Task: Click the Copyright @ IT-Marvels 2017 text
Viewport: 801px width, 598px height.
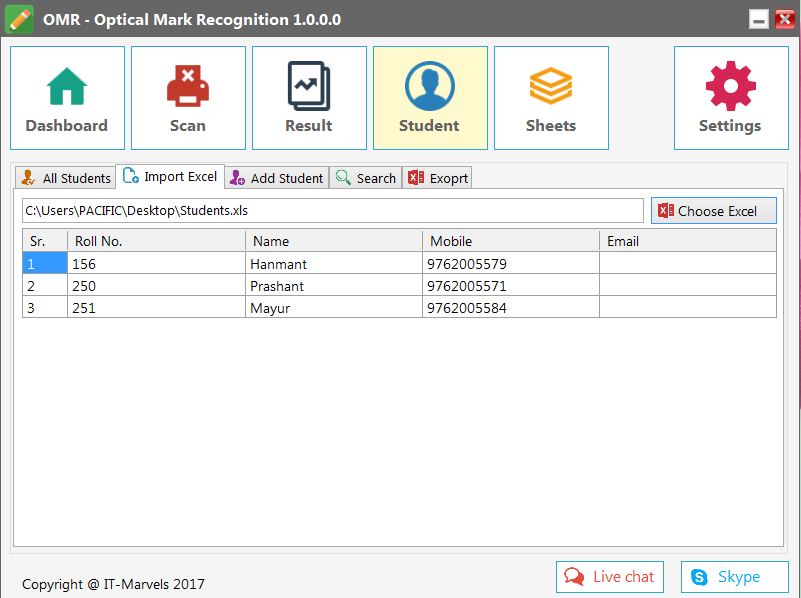Action: (x=113, y=584)
